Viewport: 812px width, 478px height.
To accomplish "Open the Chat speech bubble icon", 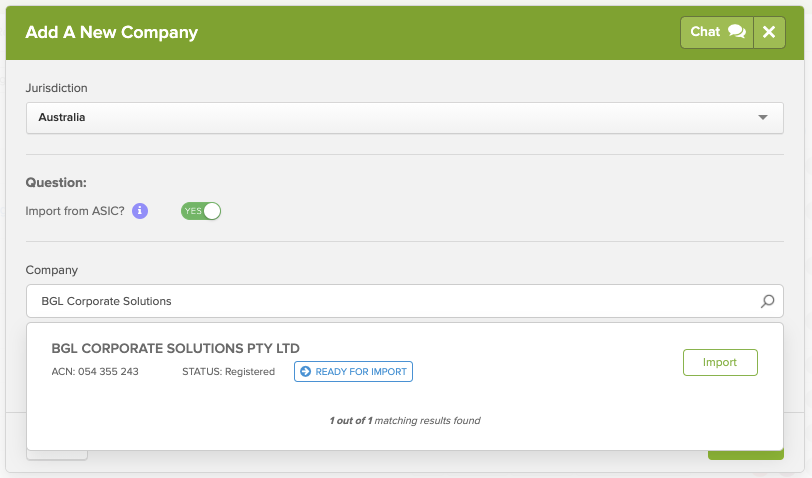I will point(737,32).
